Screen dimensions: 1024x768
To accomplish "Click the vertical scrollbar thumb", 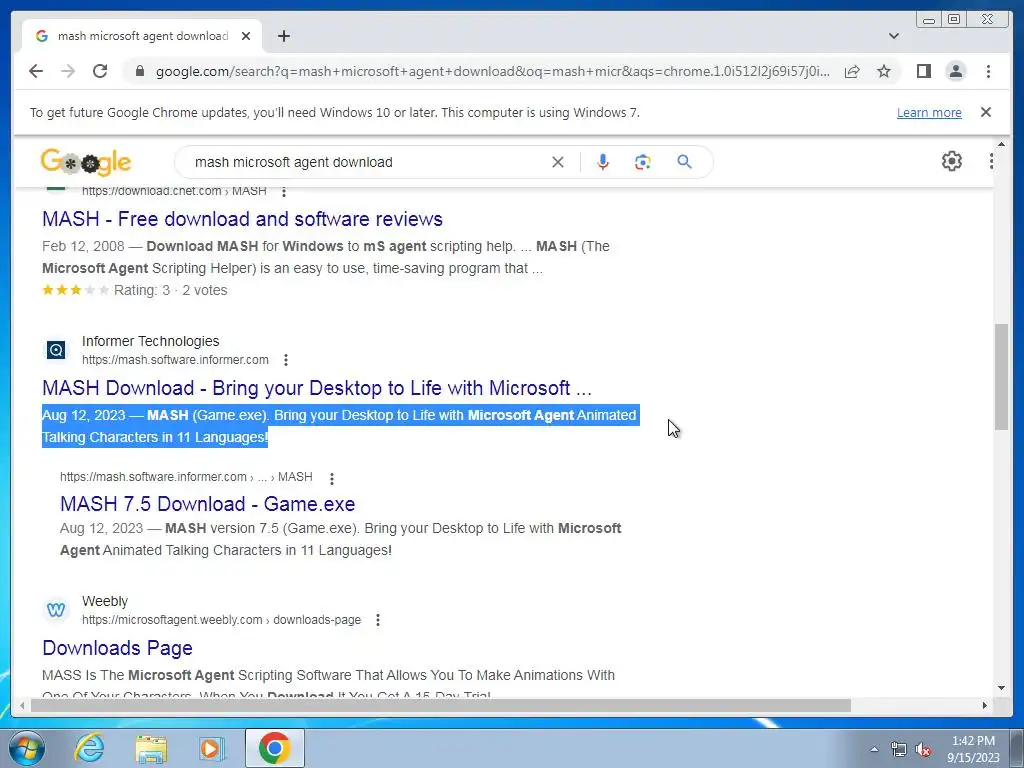I will tap(1002, 376).
